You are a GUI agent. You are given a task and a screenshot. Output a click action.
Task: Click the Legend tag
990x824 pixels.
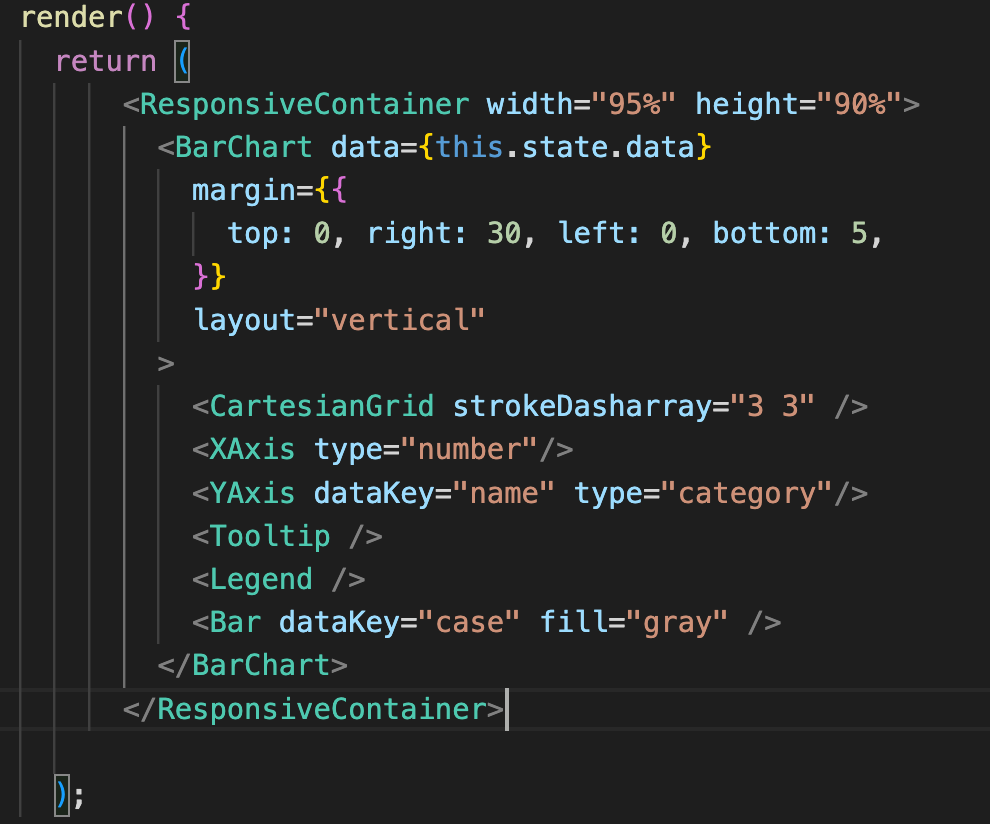coord(278,579)
